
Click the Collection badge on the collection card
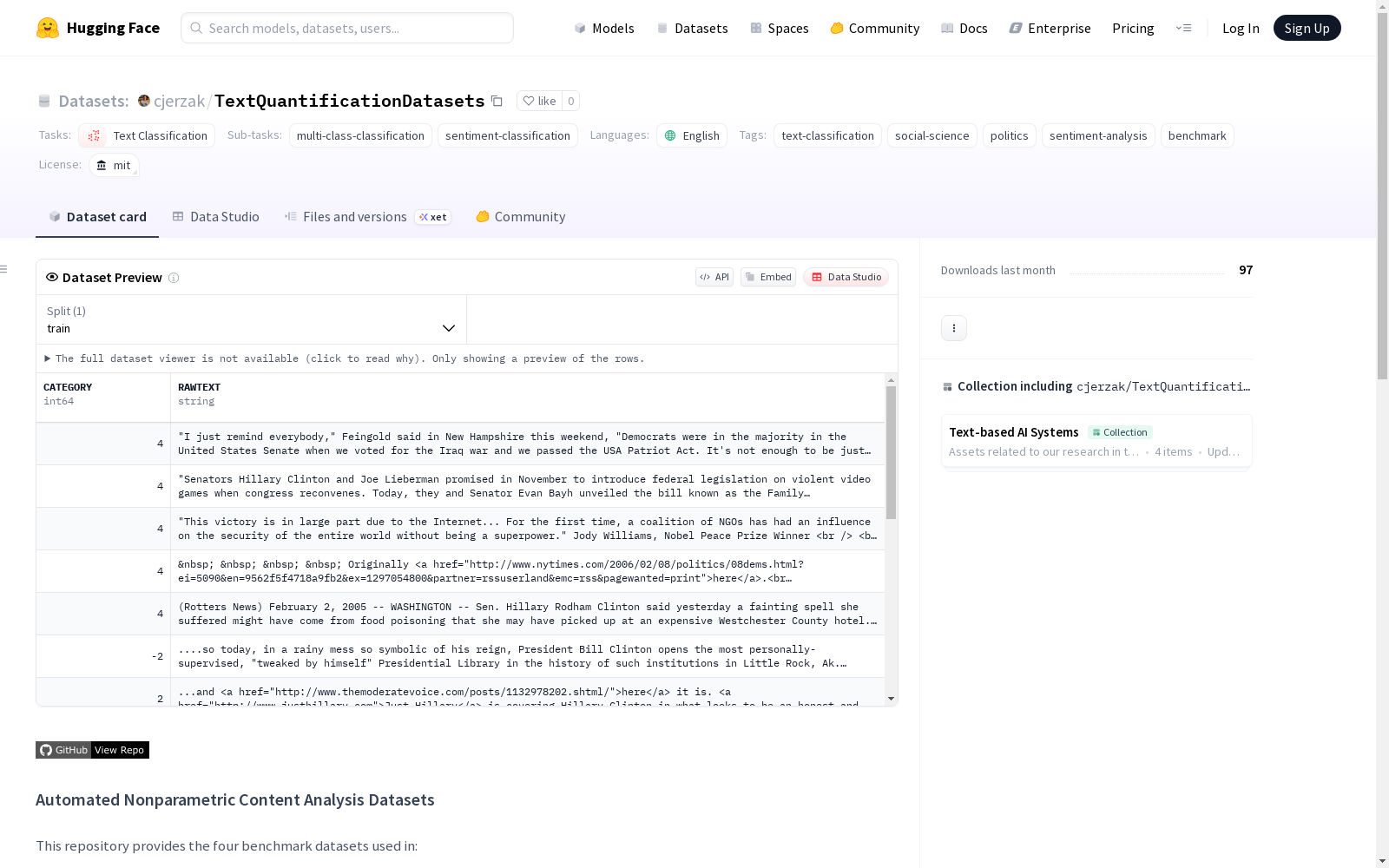[x=1120, y=432]
